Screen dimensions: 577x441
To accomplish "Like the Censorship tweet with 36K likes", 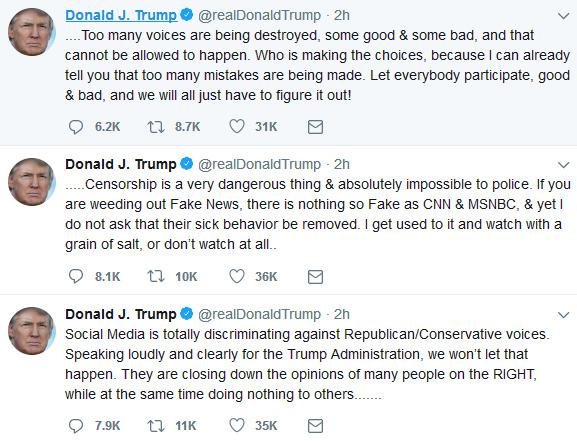I will [237, 276].
